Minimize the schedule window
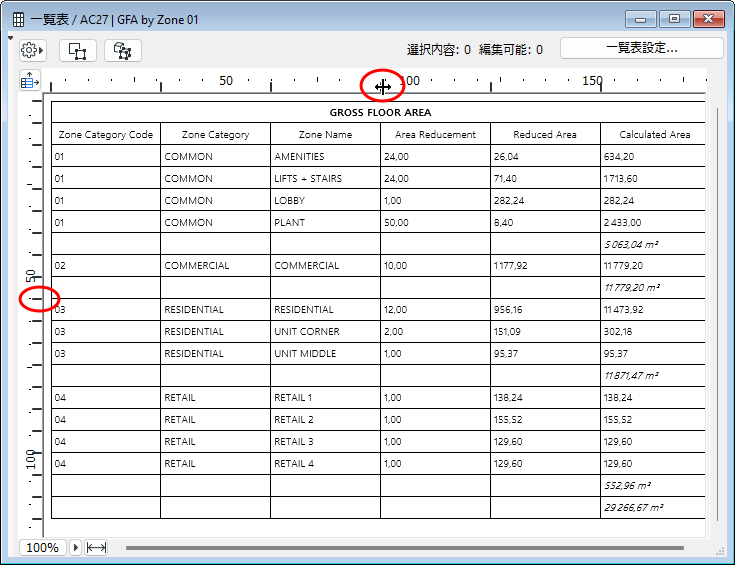 click(640, 19)
